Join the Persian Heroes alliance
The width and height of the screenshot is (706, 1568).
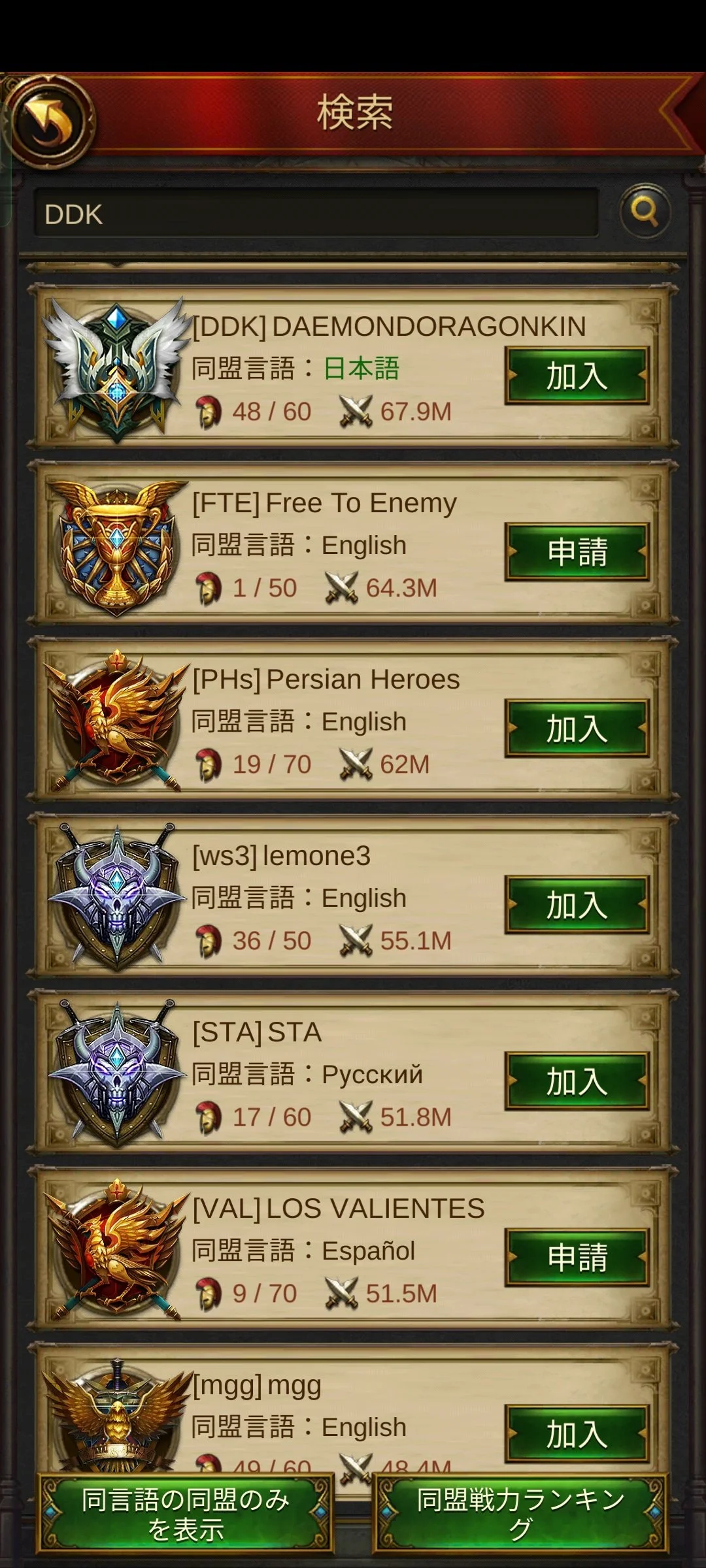click(x=577, y=728)
